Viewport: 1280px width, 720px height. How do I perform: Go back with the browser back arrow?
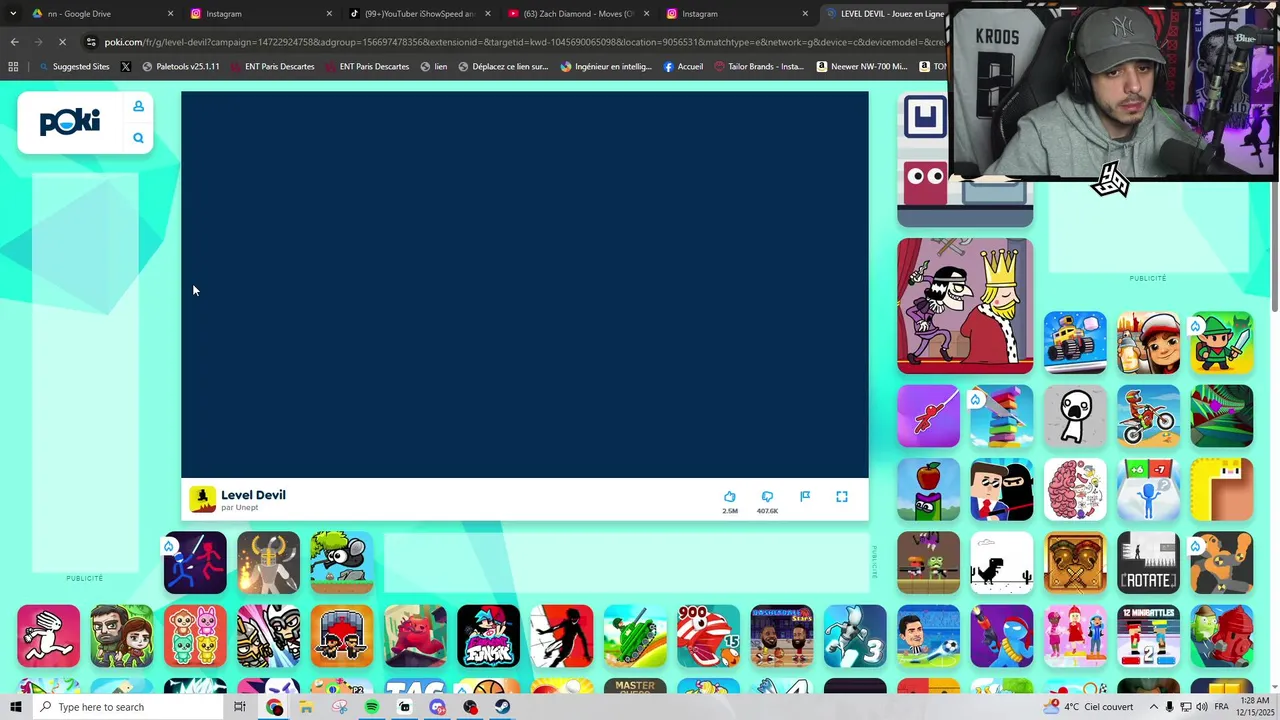tap(14, 42)
